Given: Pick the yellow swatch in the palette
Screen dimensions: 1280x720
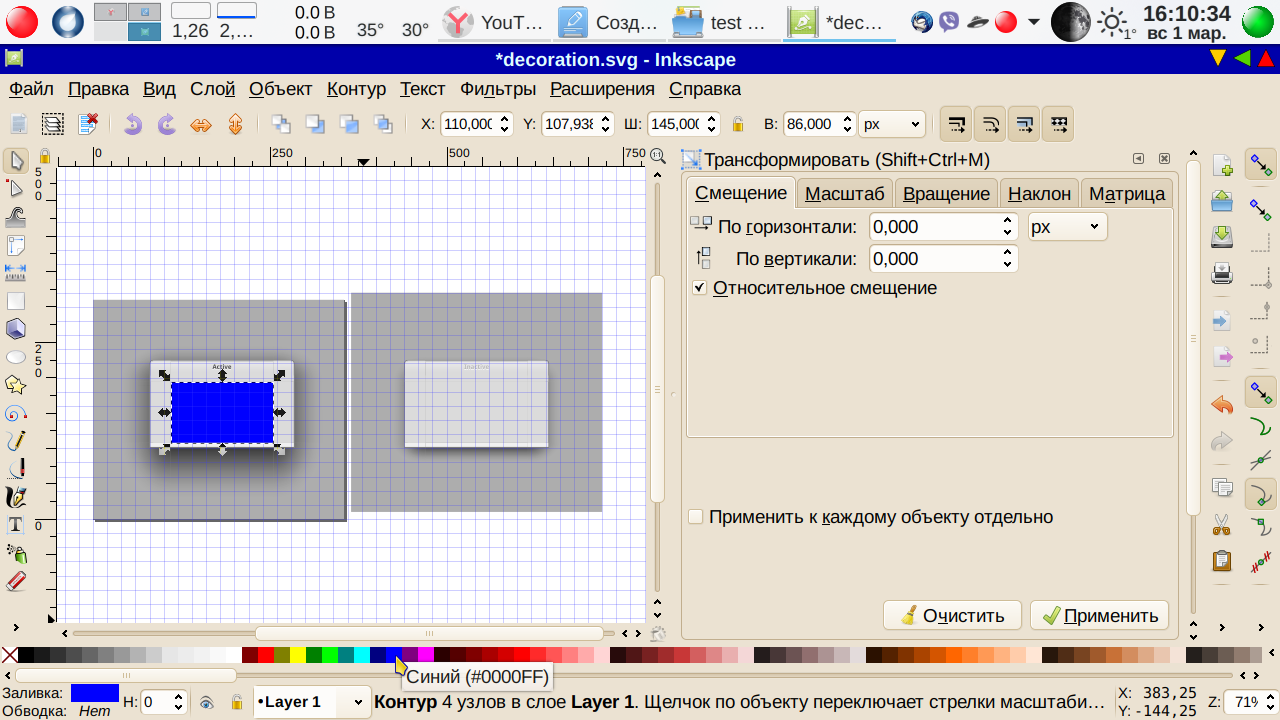Looking at the screenshot, I should point(298,655).
